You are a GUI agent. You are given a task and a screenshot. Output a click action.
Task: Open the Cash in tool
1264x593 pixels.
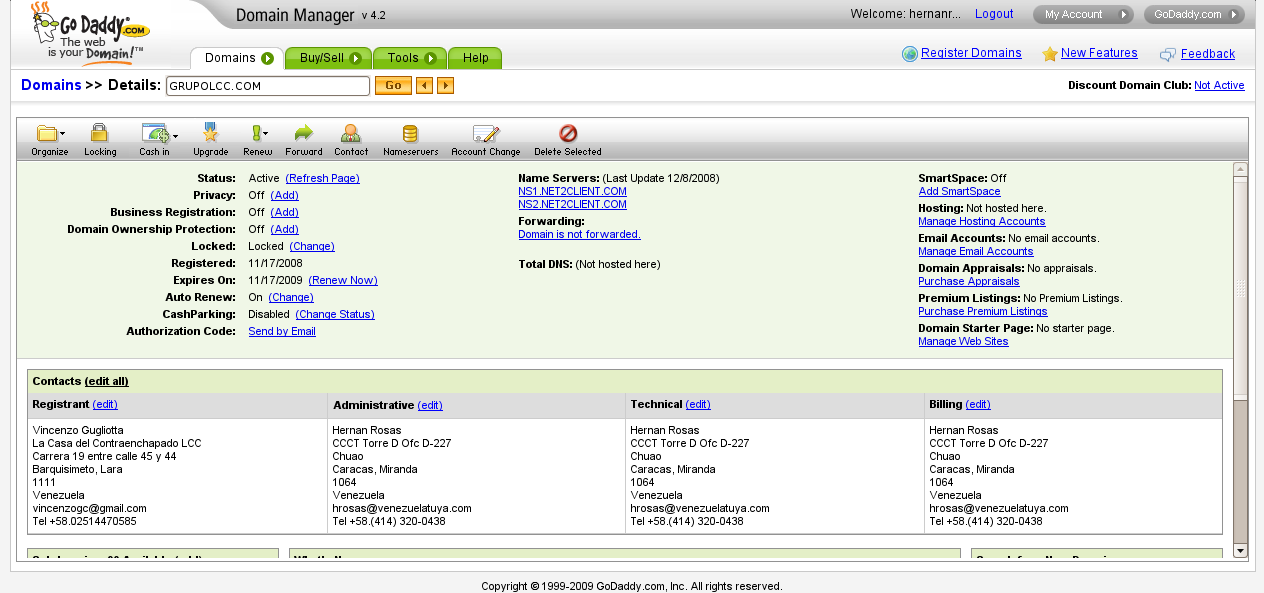154,133
